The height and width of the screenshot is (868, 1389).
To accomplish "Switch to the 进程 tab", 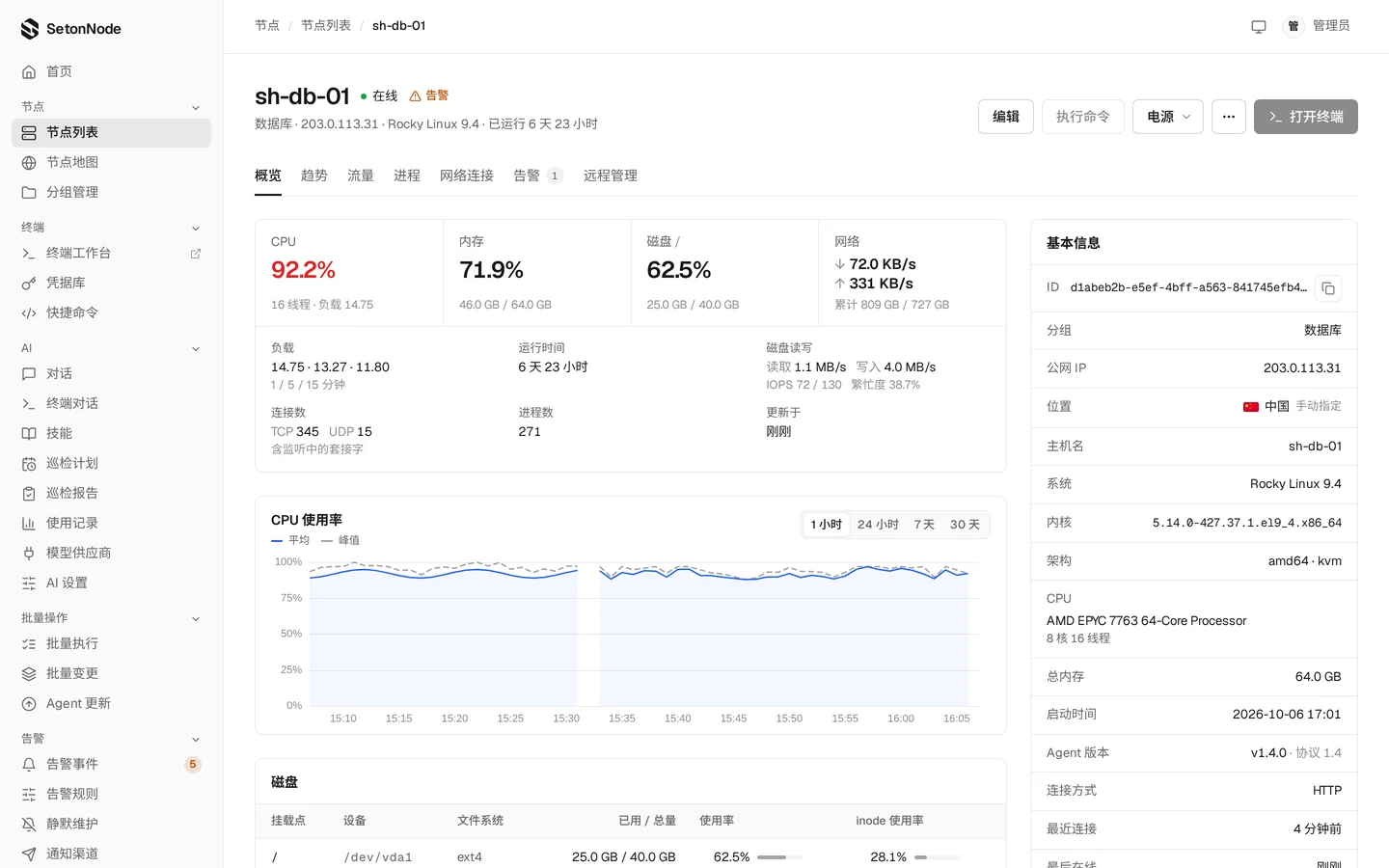I will coord(407,176).
